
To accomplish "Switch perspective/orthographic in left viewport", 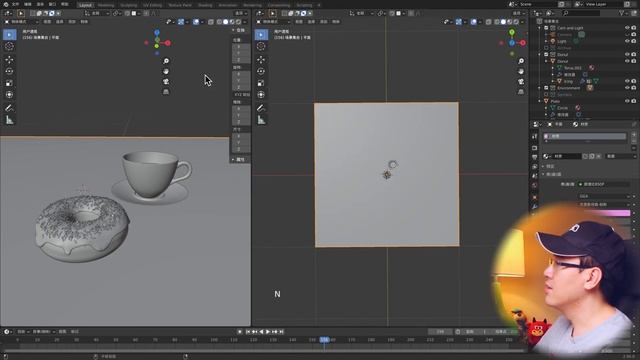I will coord(166,92).
